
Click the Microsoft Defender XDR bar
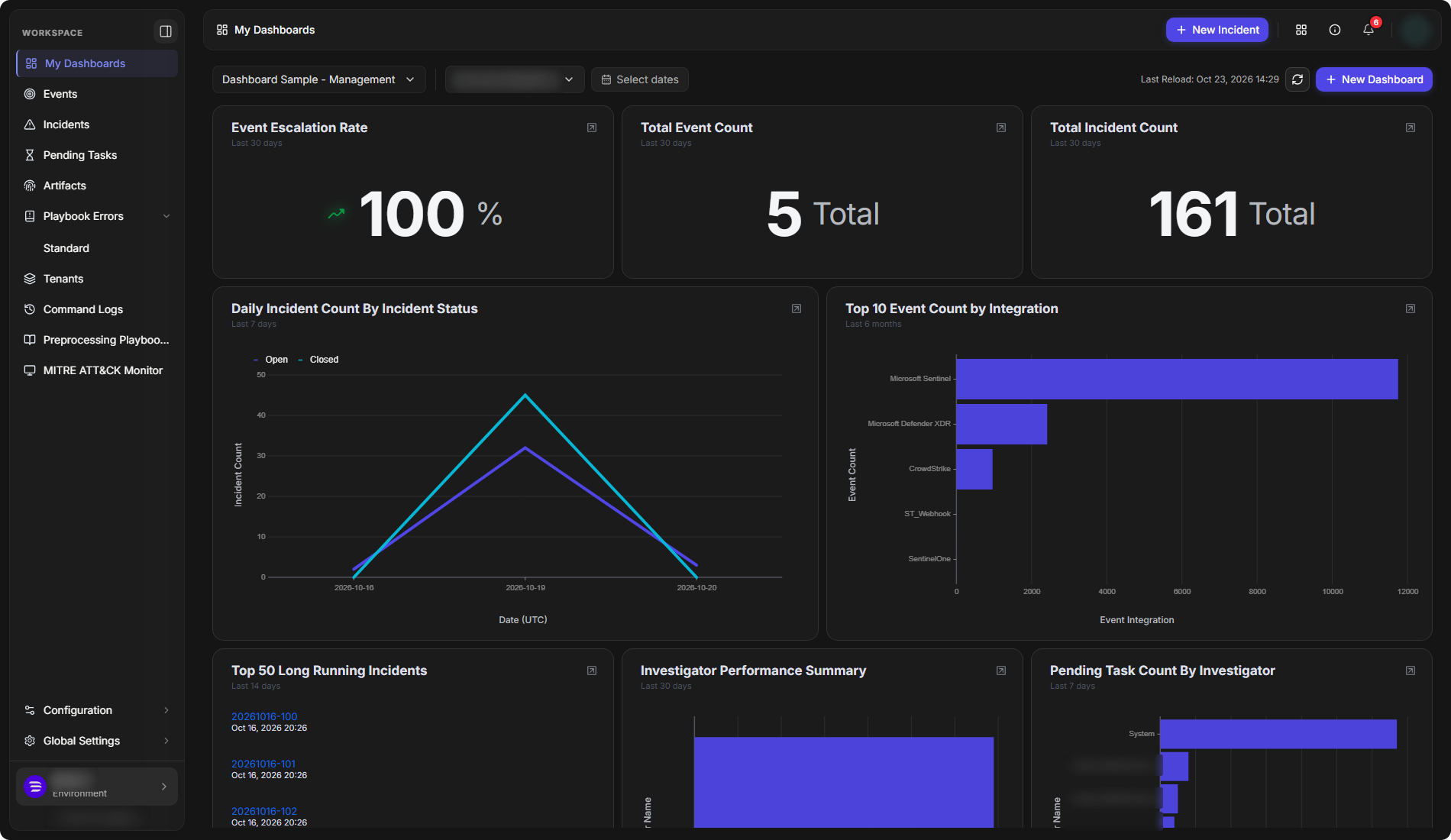pos(1001,424)
